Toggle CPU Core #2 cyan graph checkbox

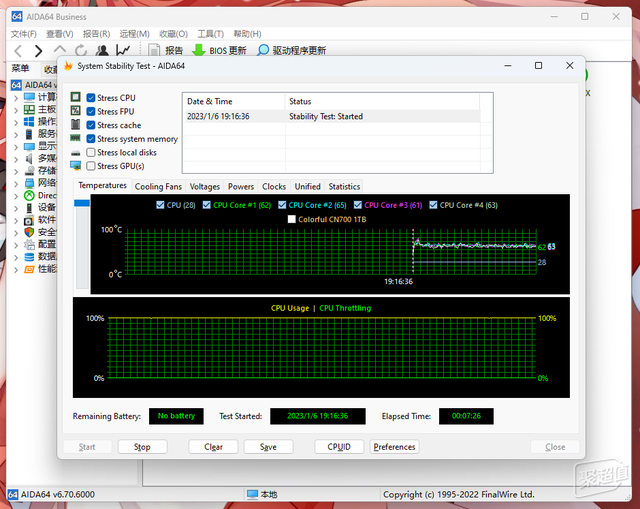[x=282, y=204]
